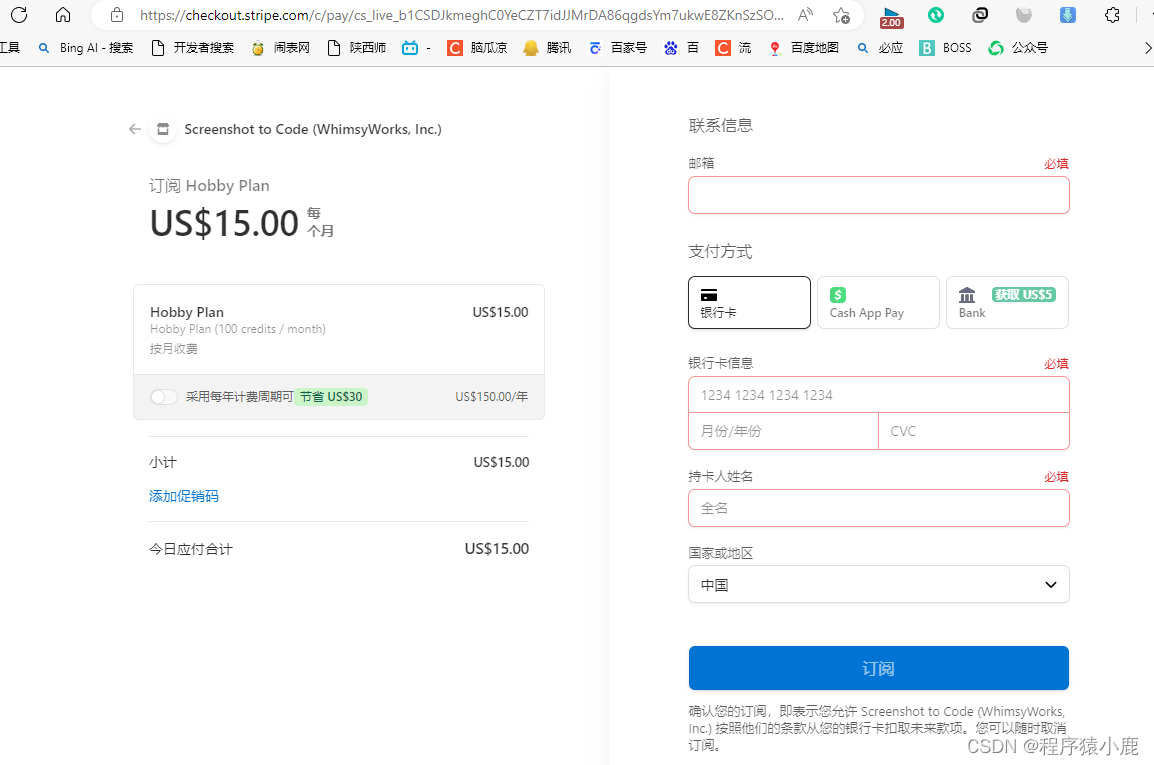Select 银行卡 card payment method
The image size is (1154, 765).
pyautogui.click(x=749, y=303)
